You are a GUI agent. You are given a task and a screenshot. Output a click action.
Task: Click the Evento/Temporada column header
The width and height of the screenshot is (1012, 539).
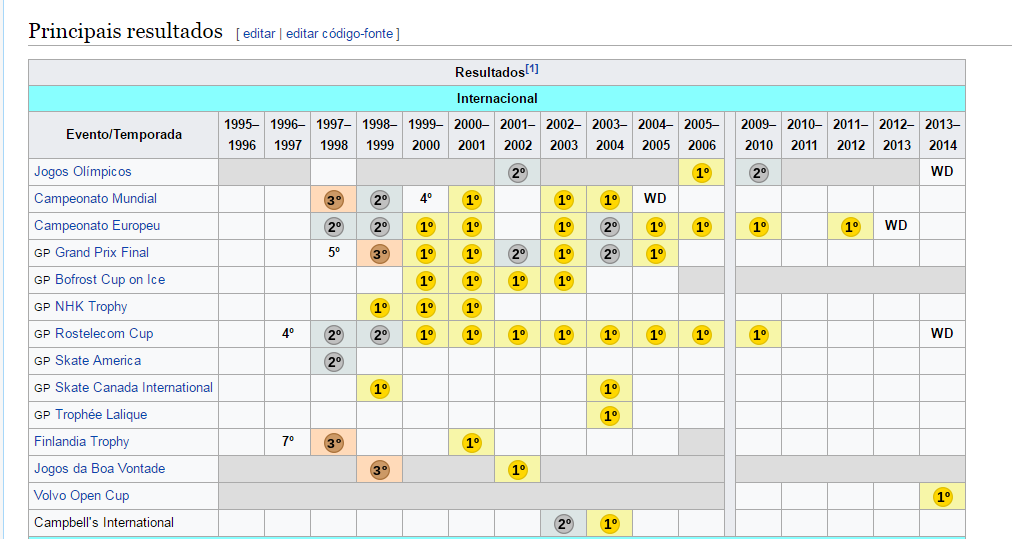[x=124, y=135]
